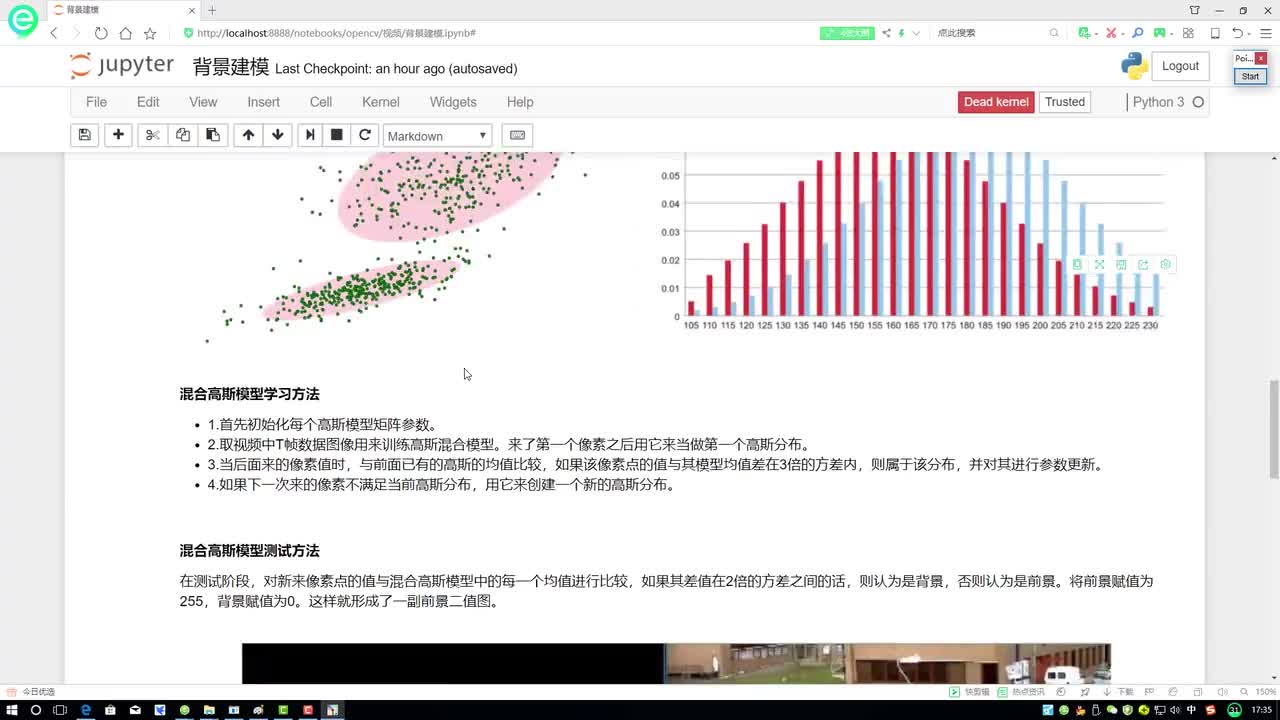Open the Edge browser from the taskbar

(86, 710)
